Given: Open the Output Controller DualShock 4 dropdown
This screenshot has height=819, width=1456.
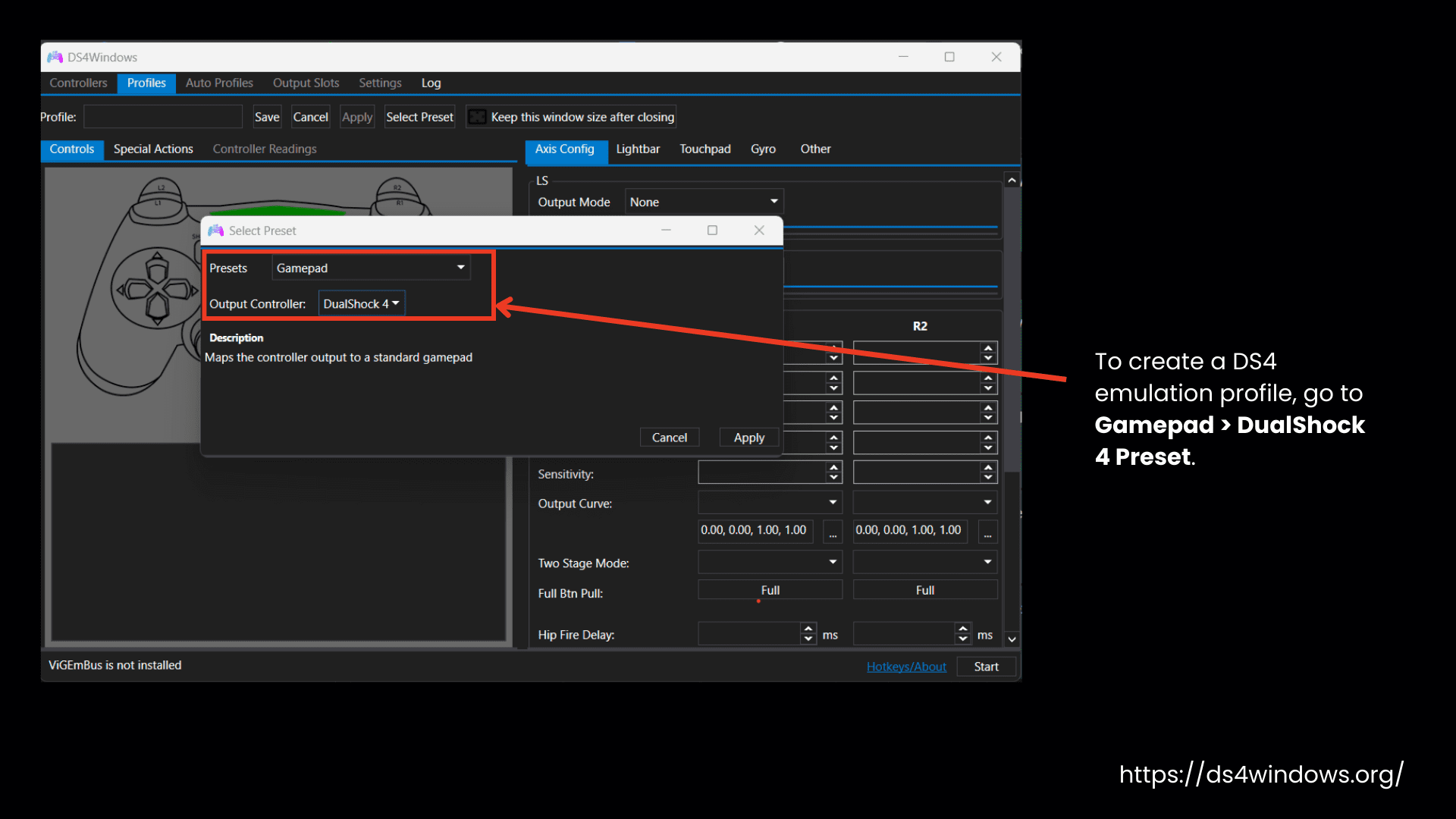Looking at the screenshot, I should pos(362,303).
